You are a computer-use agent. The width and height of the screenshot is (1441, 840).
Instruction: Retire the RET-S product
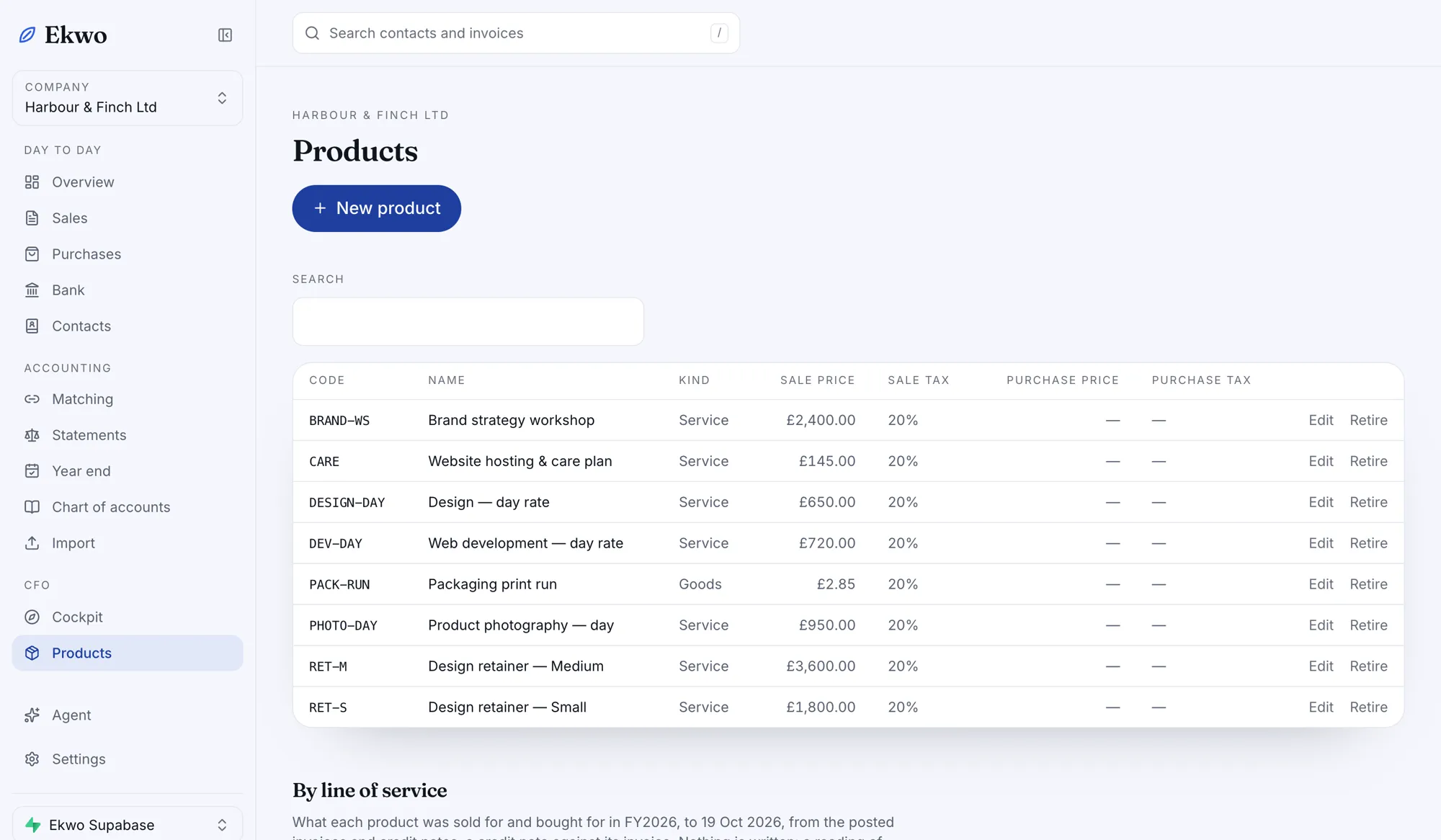click(x=1368, y=707)
